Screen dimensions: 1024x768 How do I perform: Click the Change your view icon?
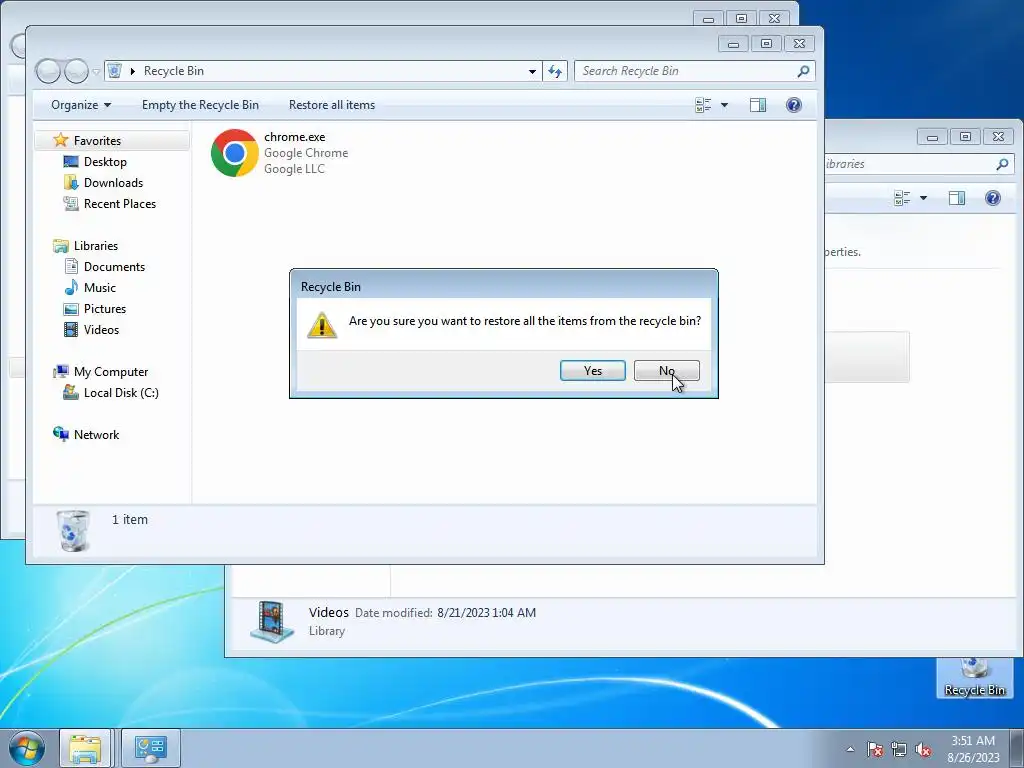click(x=703, y=105)
